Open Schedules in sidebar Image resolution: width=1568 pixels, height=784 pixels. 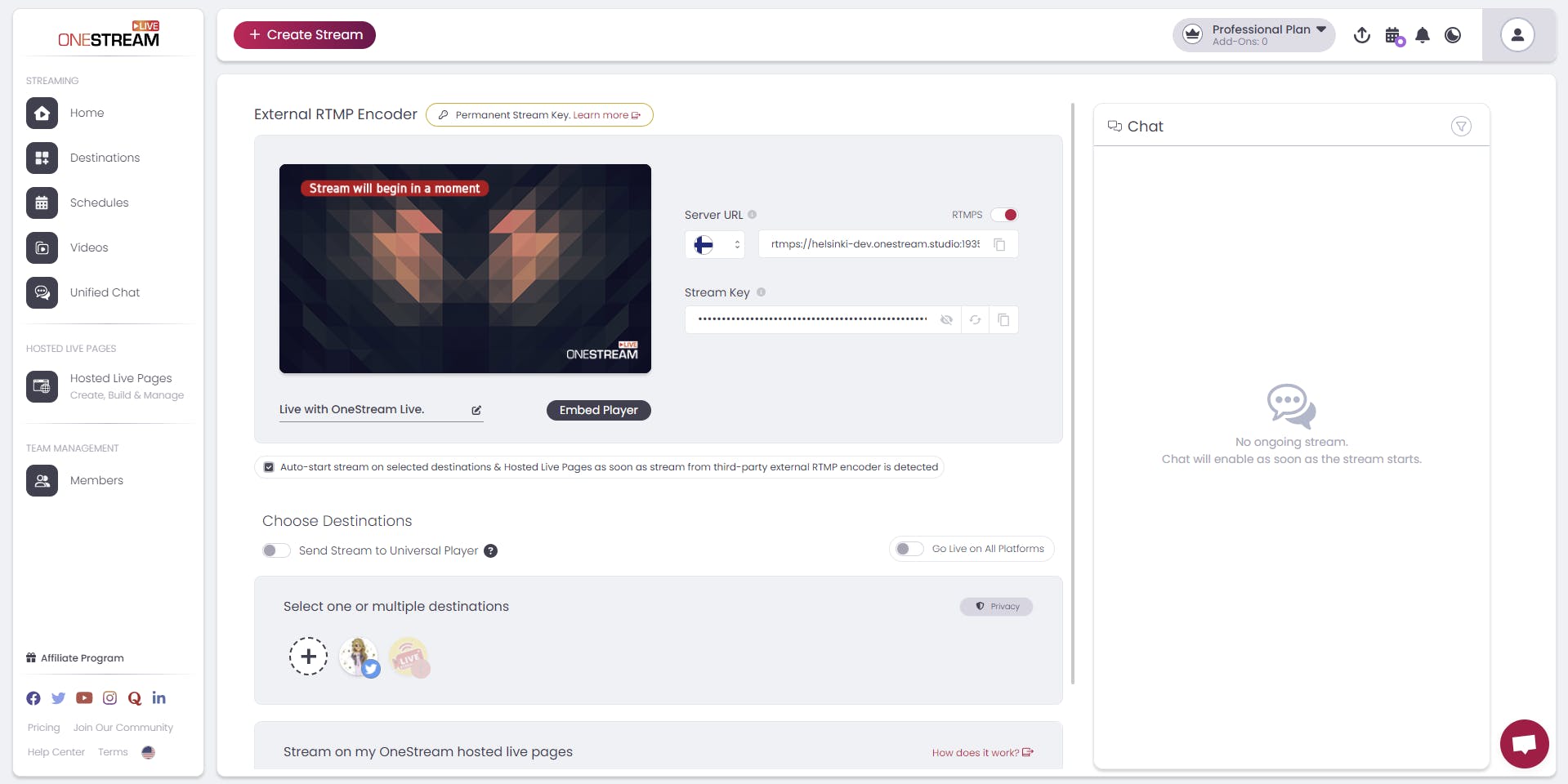[78, 203]
